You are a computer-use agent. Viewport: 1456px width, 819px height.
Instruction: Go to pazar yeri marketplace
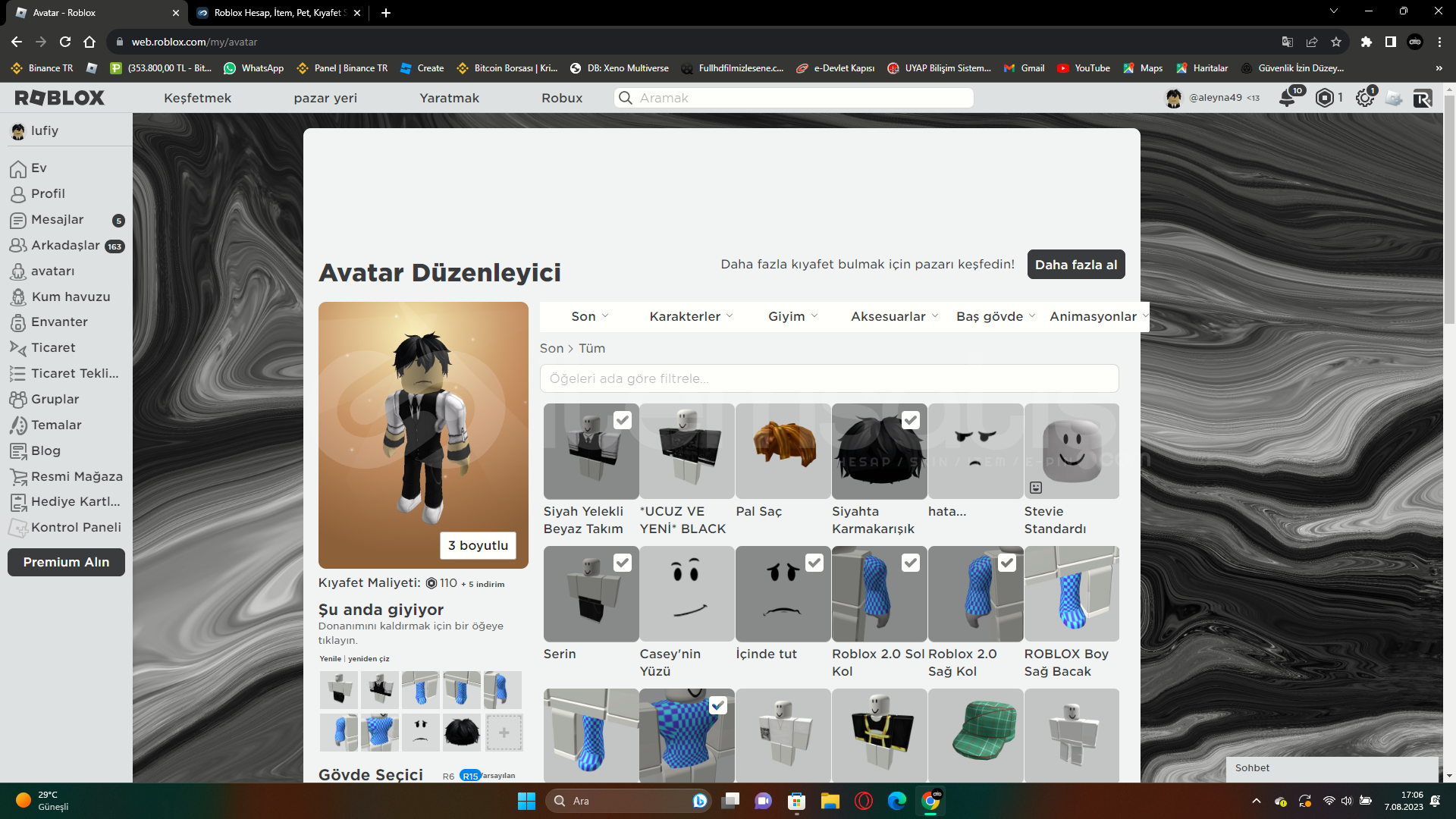click(325, 98)
